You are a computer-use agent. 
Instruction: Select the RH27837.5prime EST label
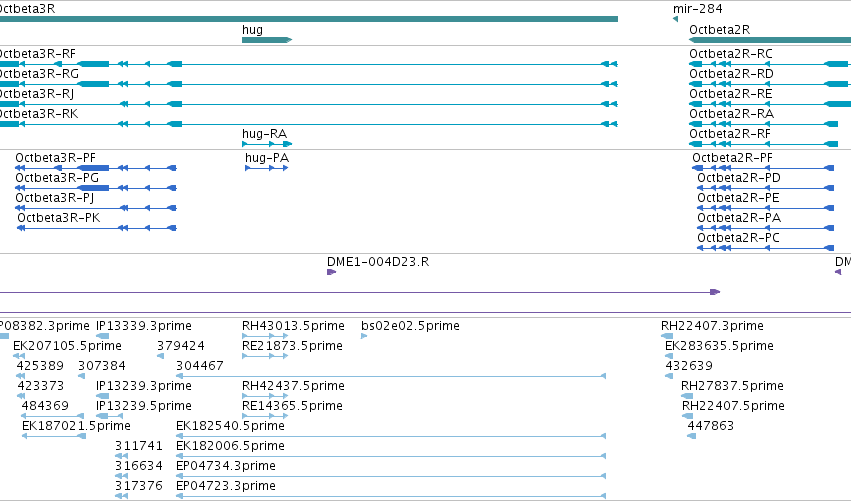pos(732,386)
